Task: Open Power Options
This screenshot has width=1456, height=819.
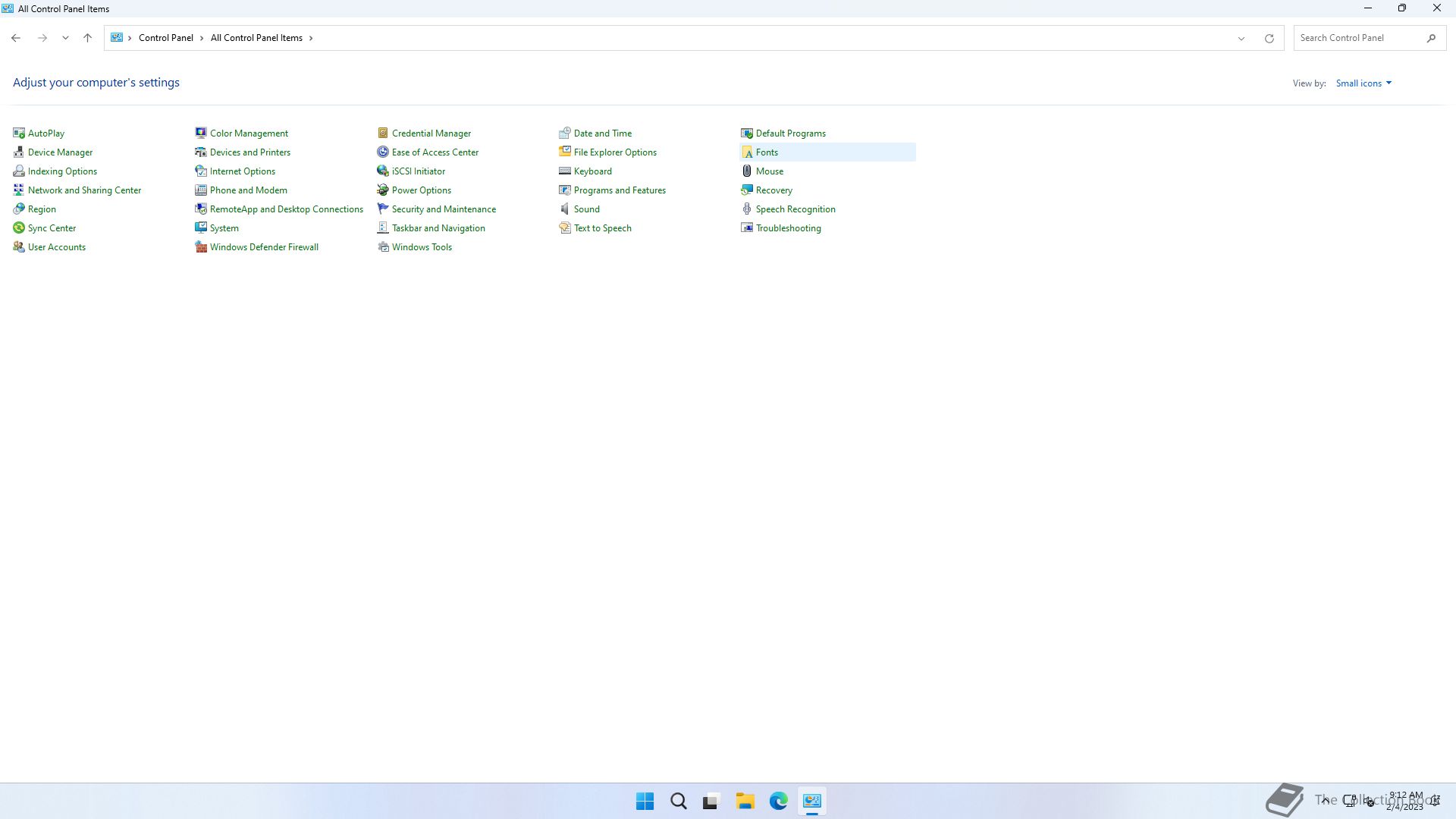Action: 421,190
